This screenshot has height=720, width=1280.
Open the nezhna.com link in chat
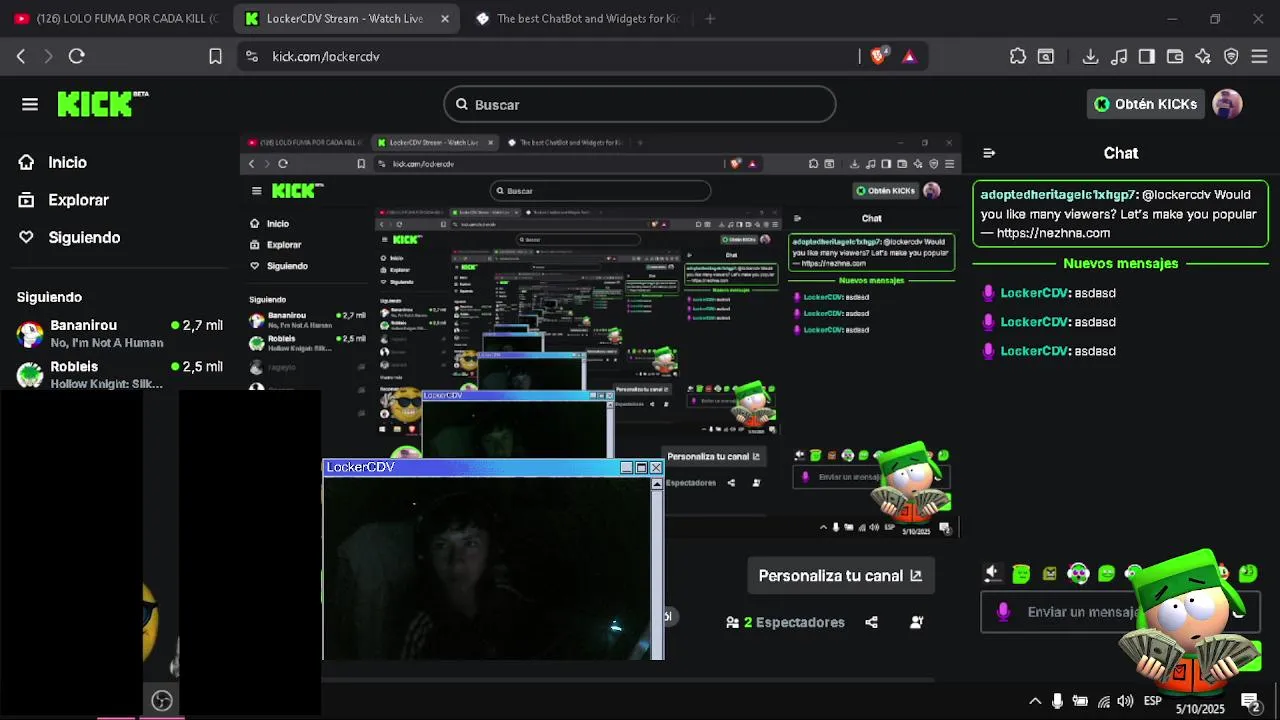[1053, 233]
